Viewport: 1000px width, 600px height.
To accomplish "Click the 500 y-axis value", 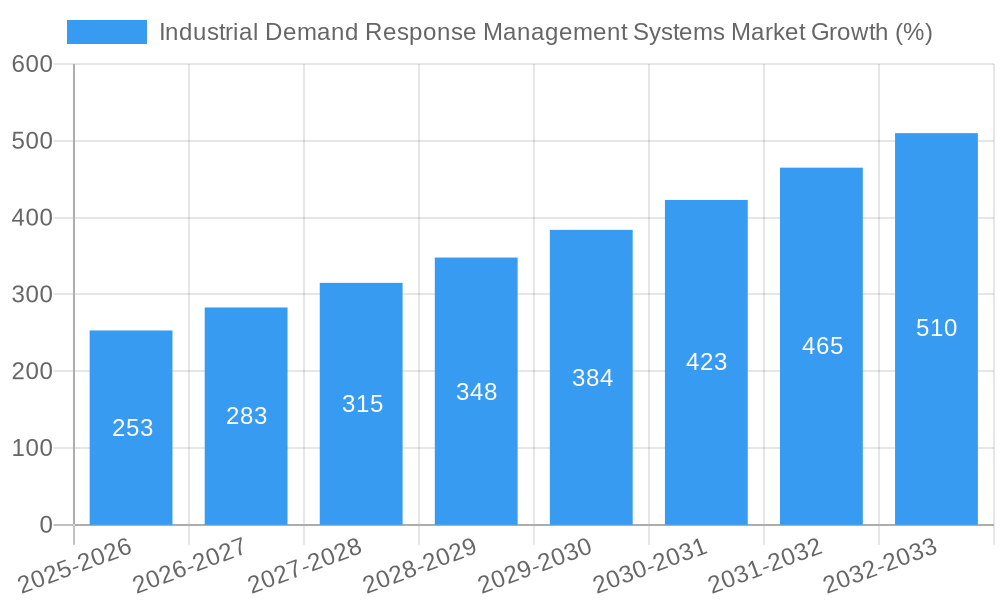I will pos(33,141).
